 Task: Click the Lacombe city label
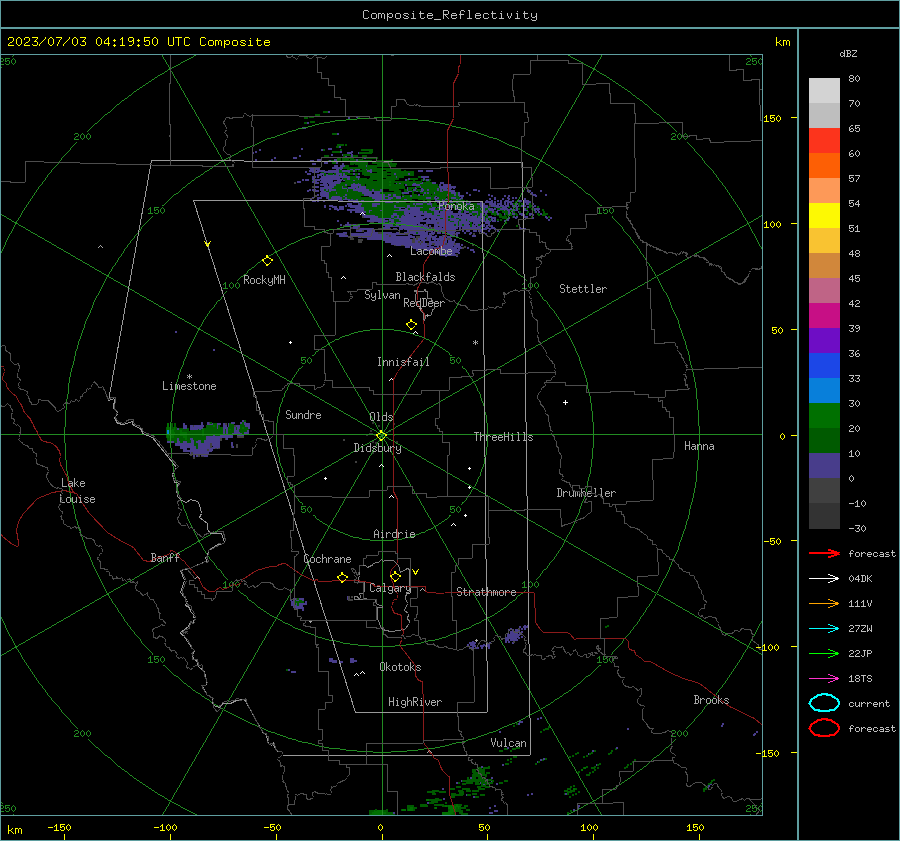coord(431,251)
